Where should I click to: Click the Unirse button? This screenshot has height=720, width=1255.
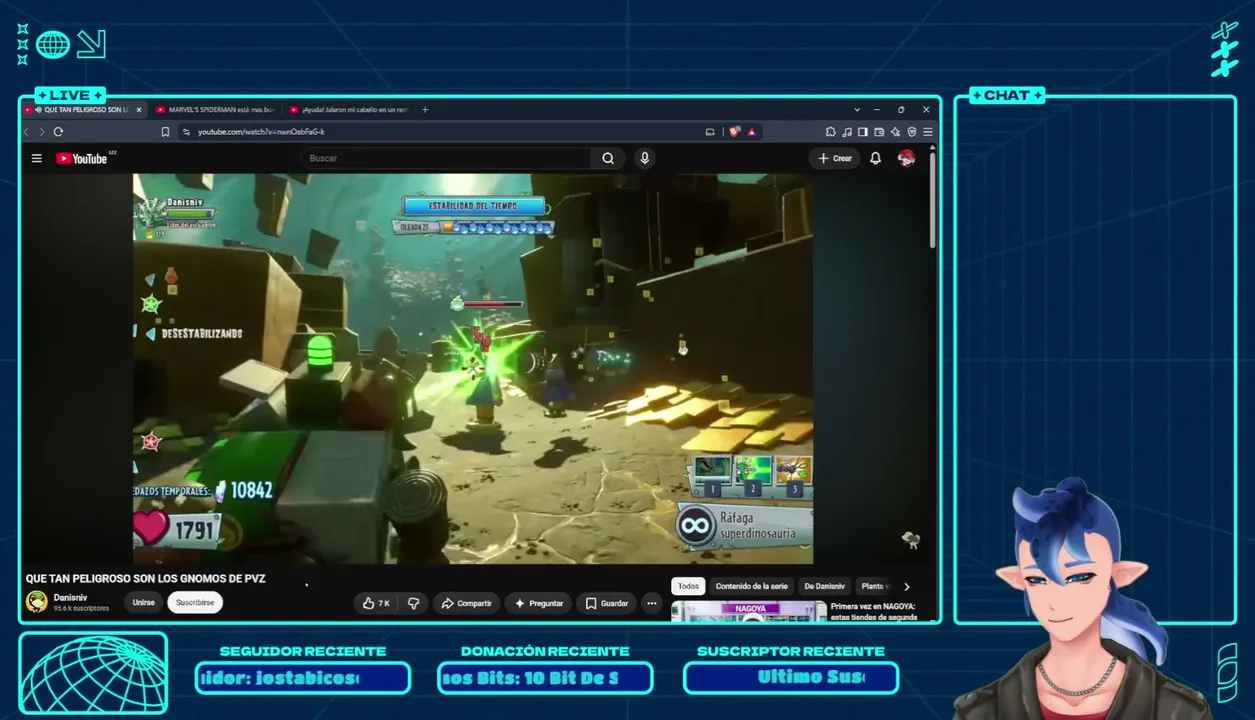(x=143, y=603)
